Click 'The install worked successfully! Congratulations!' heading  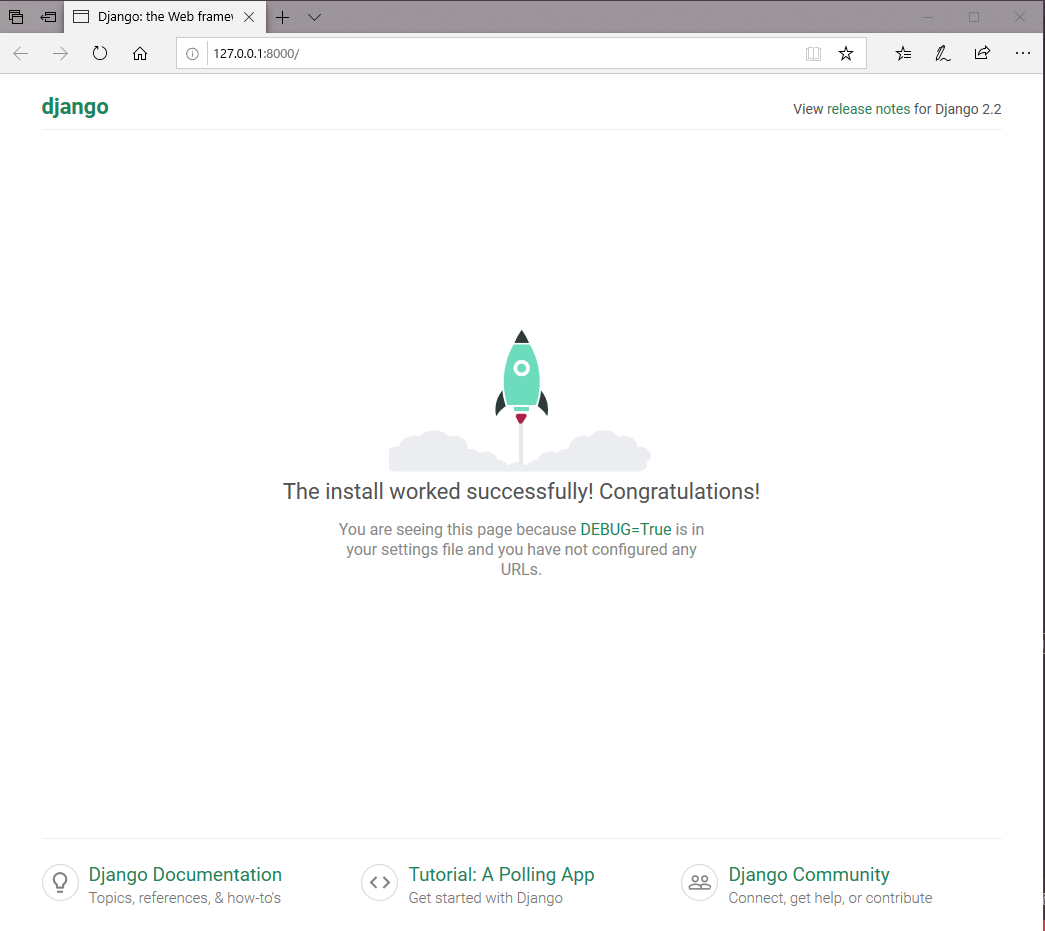pyautogui.click(x=521, y=491)
